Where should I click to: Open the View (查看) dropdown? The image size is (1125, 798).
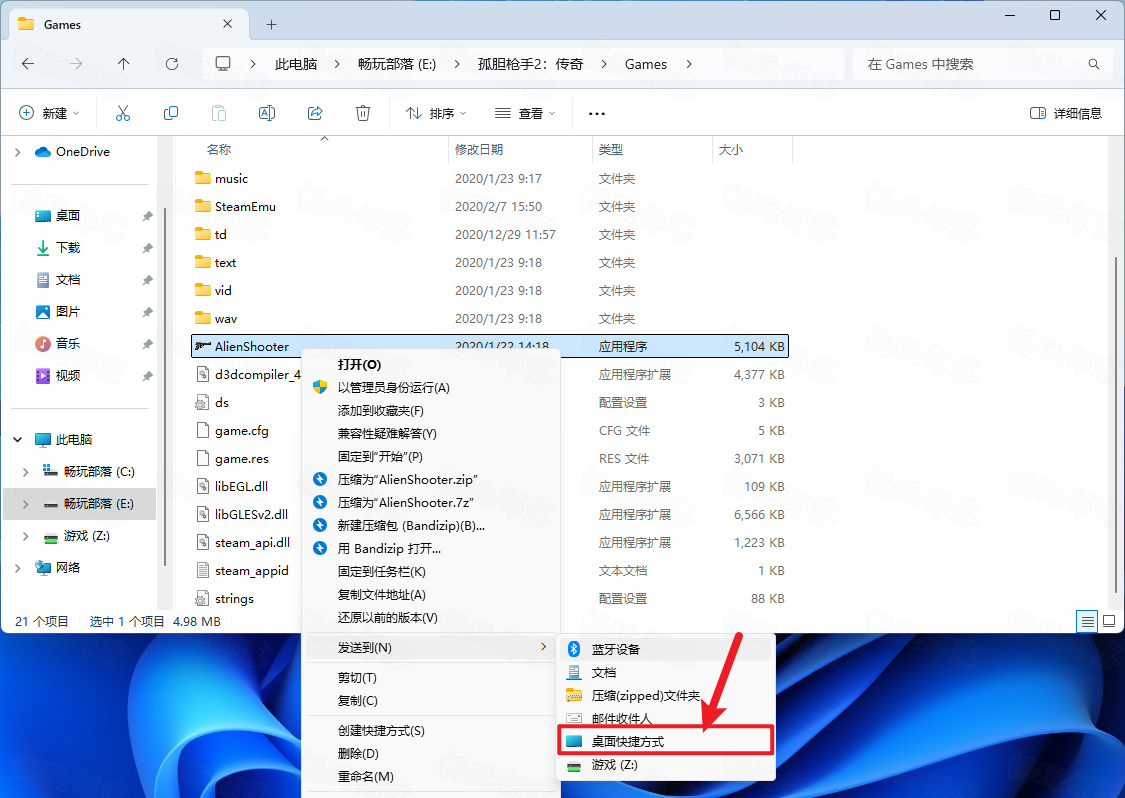coord(525,113)
